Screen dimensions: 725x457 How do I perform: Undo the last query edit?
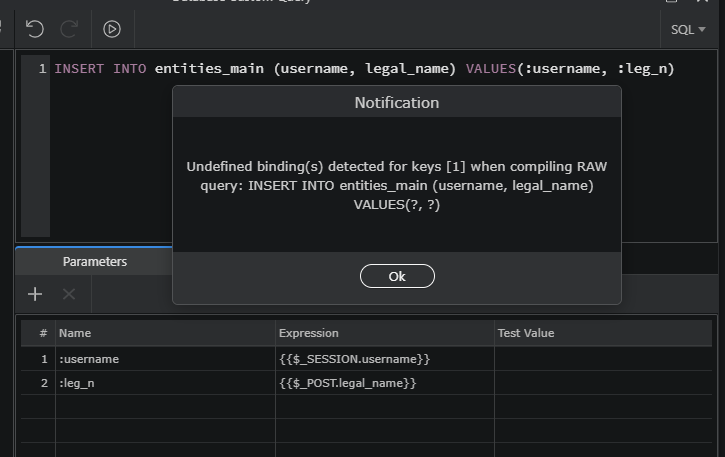35,29
